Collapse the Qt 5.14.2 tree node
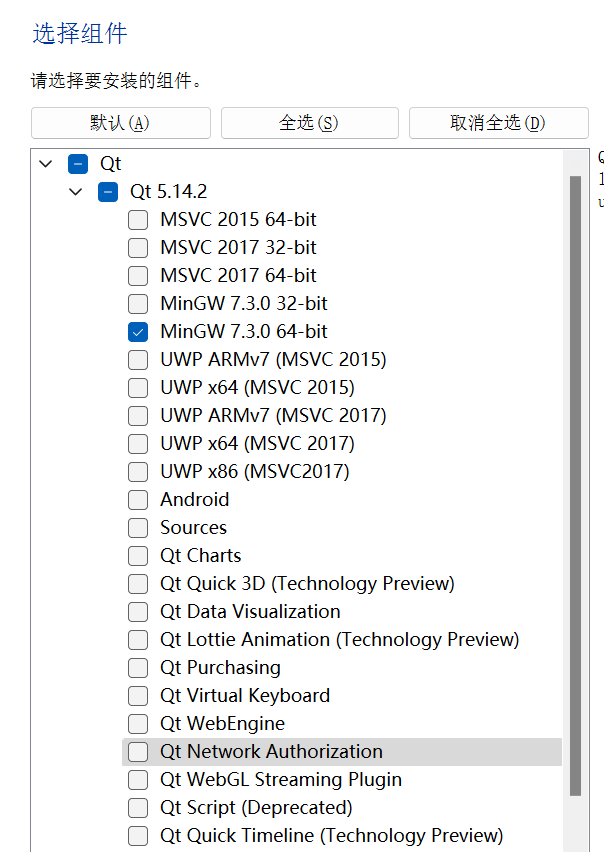The height and width of the screenshot is (852, 604). coord(76,192)
